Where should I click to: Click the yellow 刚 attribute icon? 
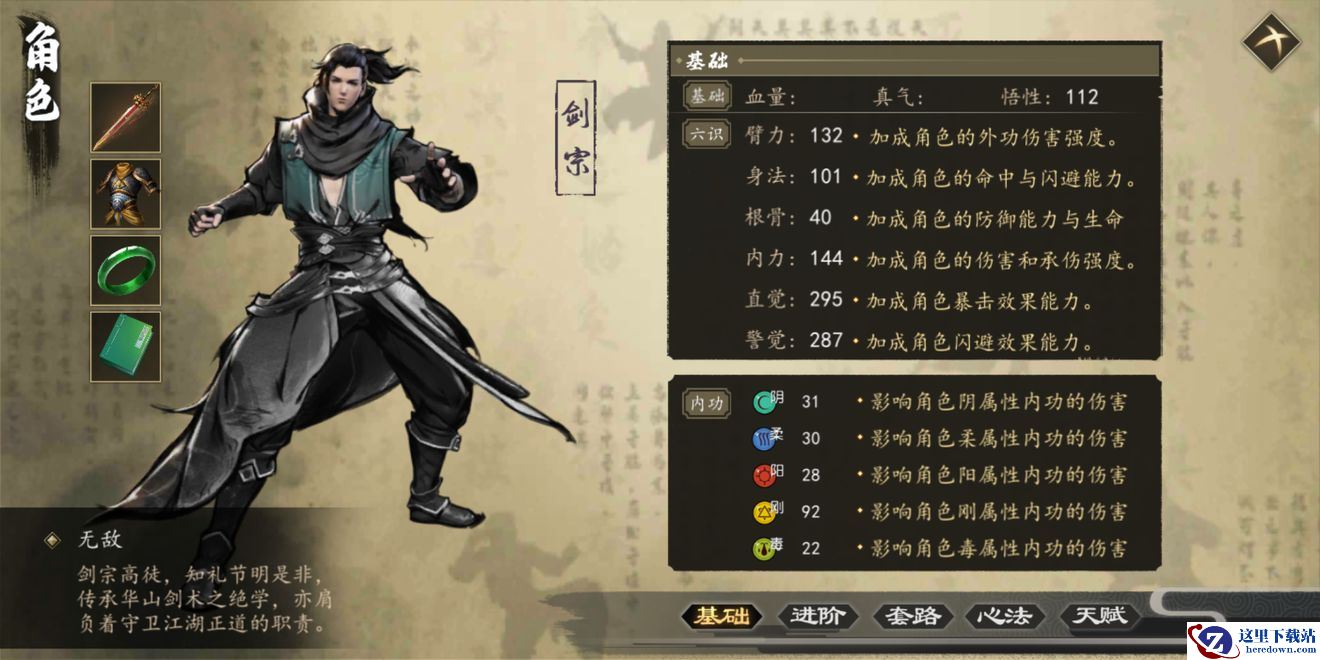tap(765, 512)
